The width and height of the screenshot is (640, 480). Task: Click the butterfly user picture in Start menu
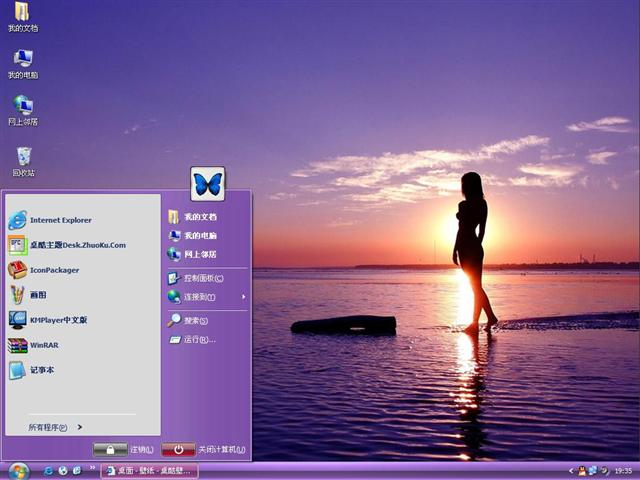208,184
